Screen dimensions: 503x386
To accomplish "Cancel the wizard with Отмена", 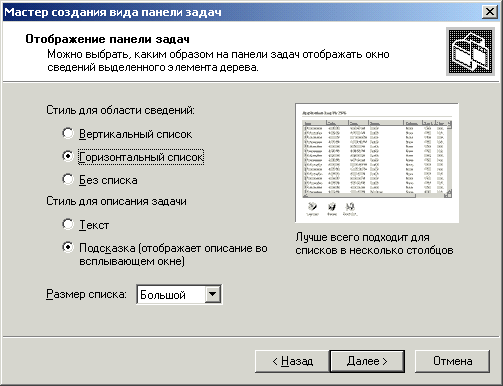I will [x=452, y=361].
